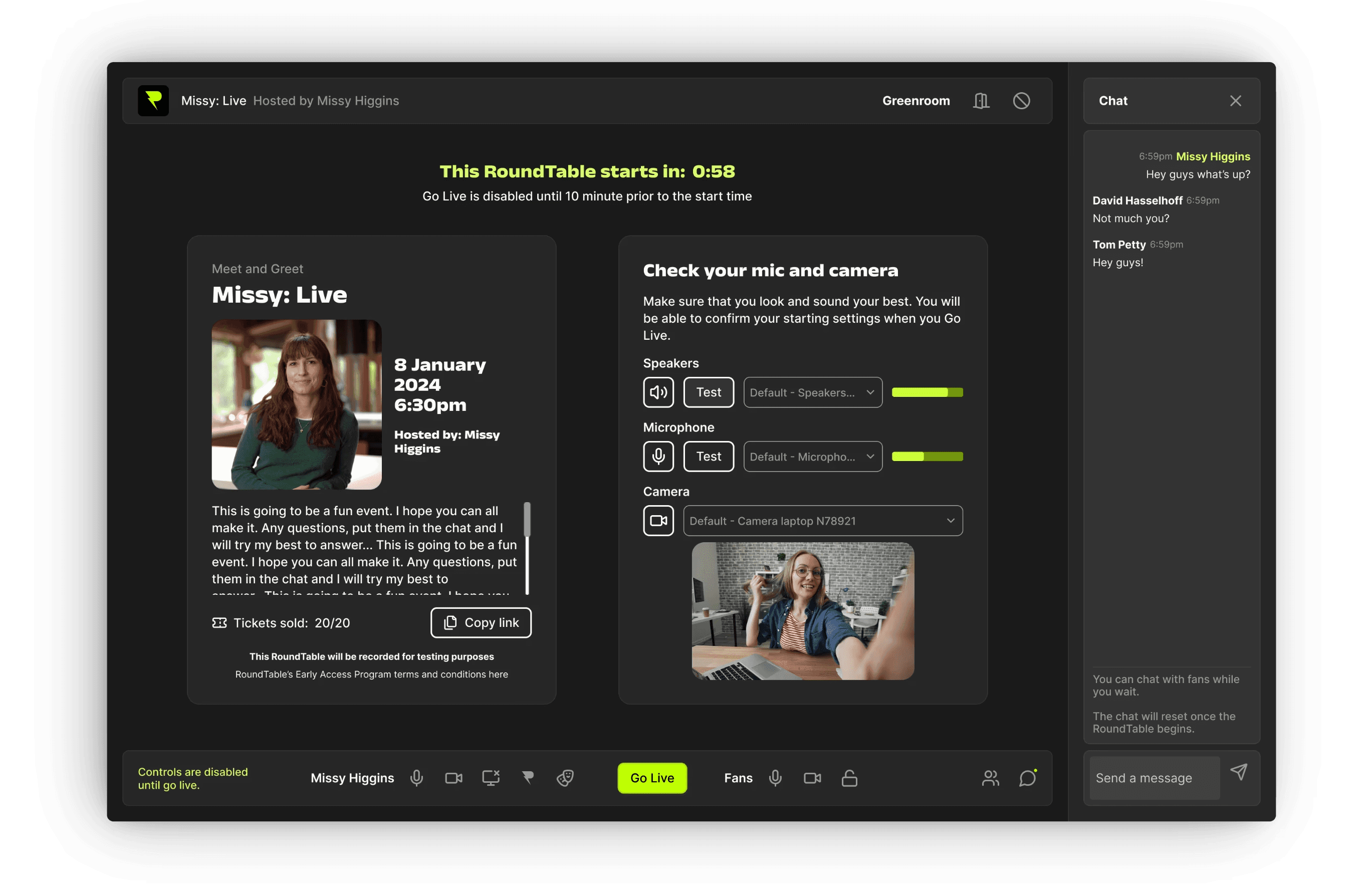The width and height of the screenshot is (1372, 886).
Task: Open the theatre masks effects icon
Action: click(565, 778)
